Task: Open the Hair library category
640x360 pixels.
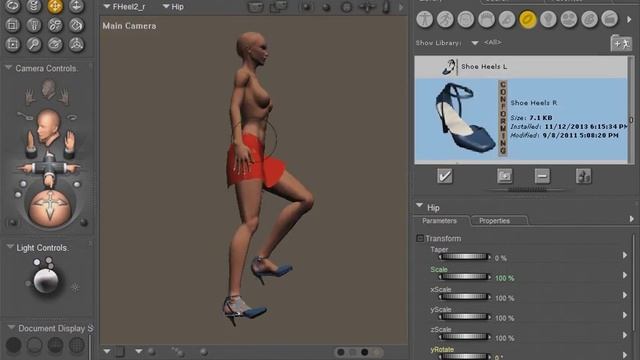Action: [x=486, y=19]
